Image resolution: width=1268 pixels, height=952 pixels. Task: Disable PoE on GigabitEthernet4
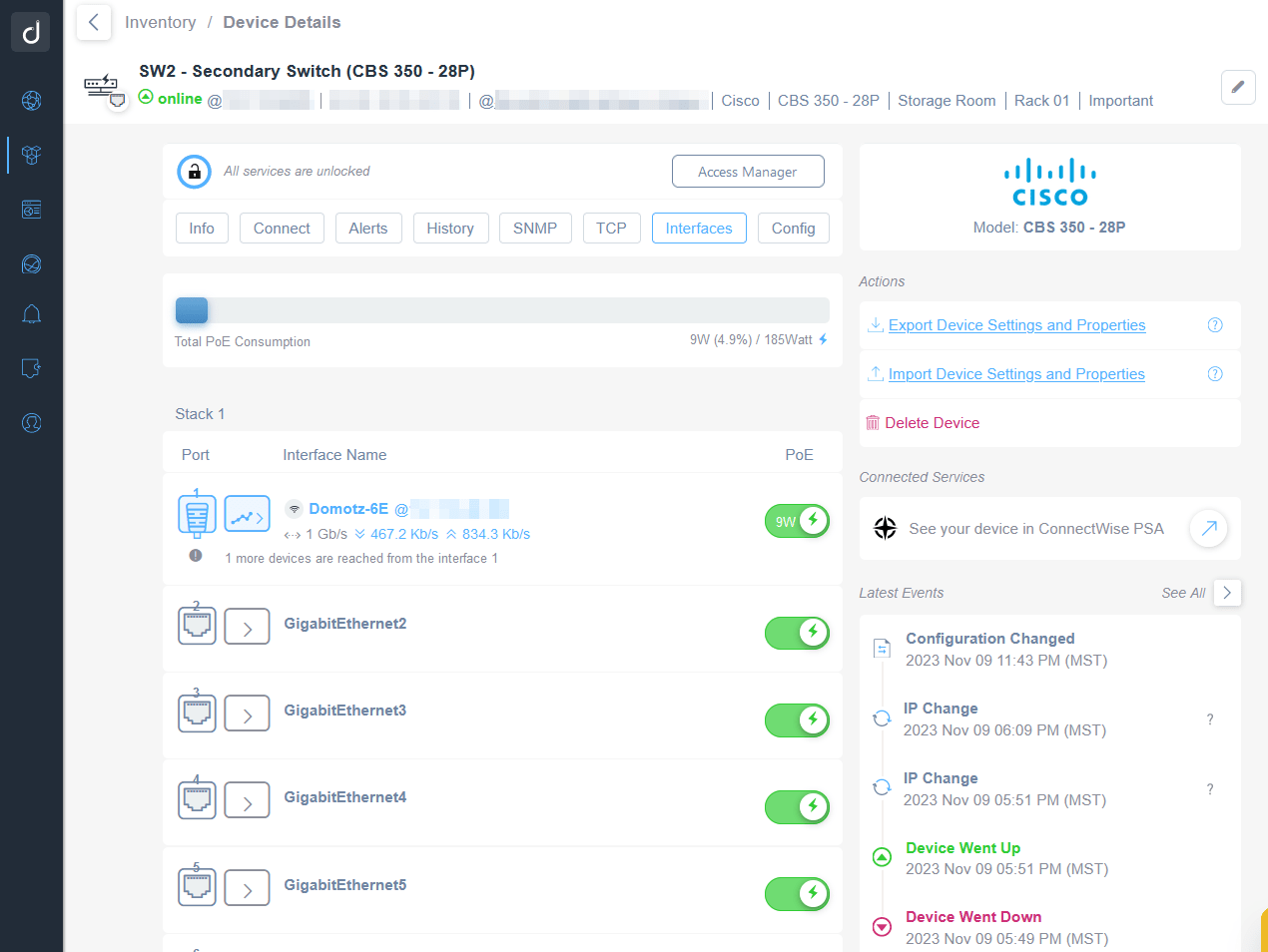[796, 806]
